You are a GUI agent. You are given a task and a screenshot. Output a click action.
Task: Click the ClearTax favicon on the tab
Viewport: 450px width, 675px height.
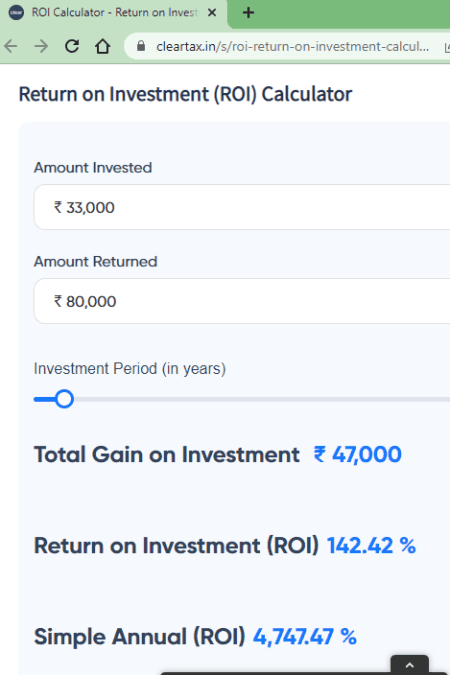pyautogui.click(x=16, y=13)
